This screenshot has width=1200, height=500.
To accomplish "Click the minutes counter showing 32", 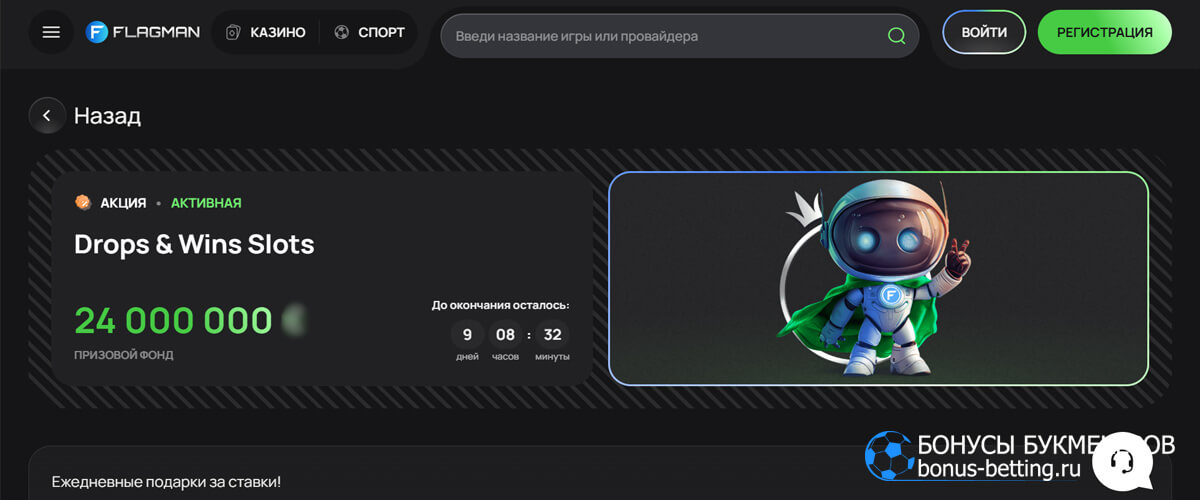I will 552,335.
